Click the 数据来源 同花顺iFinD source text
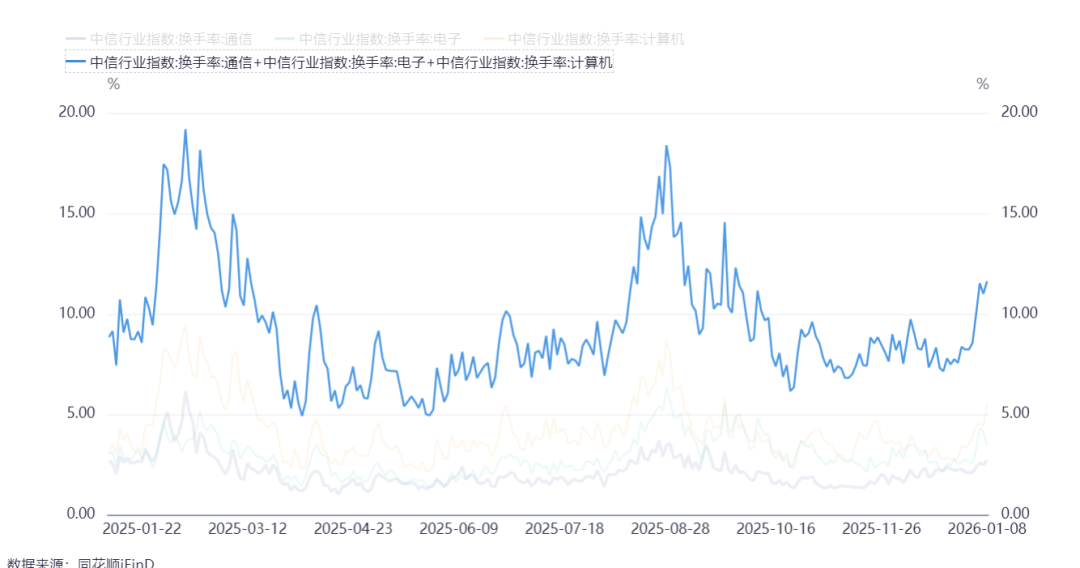The image size is (1080, 568). pos(81,562)
